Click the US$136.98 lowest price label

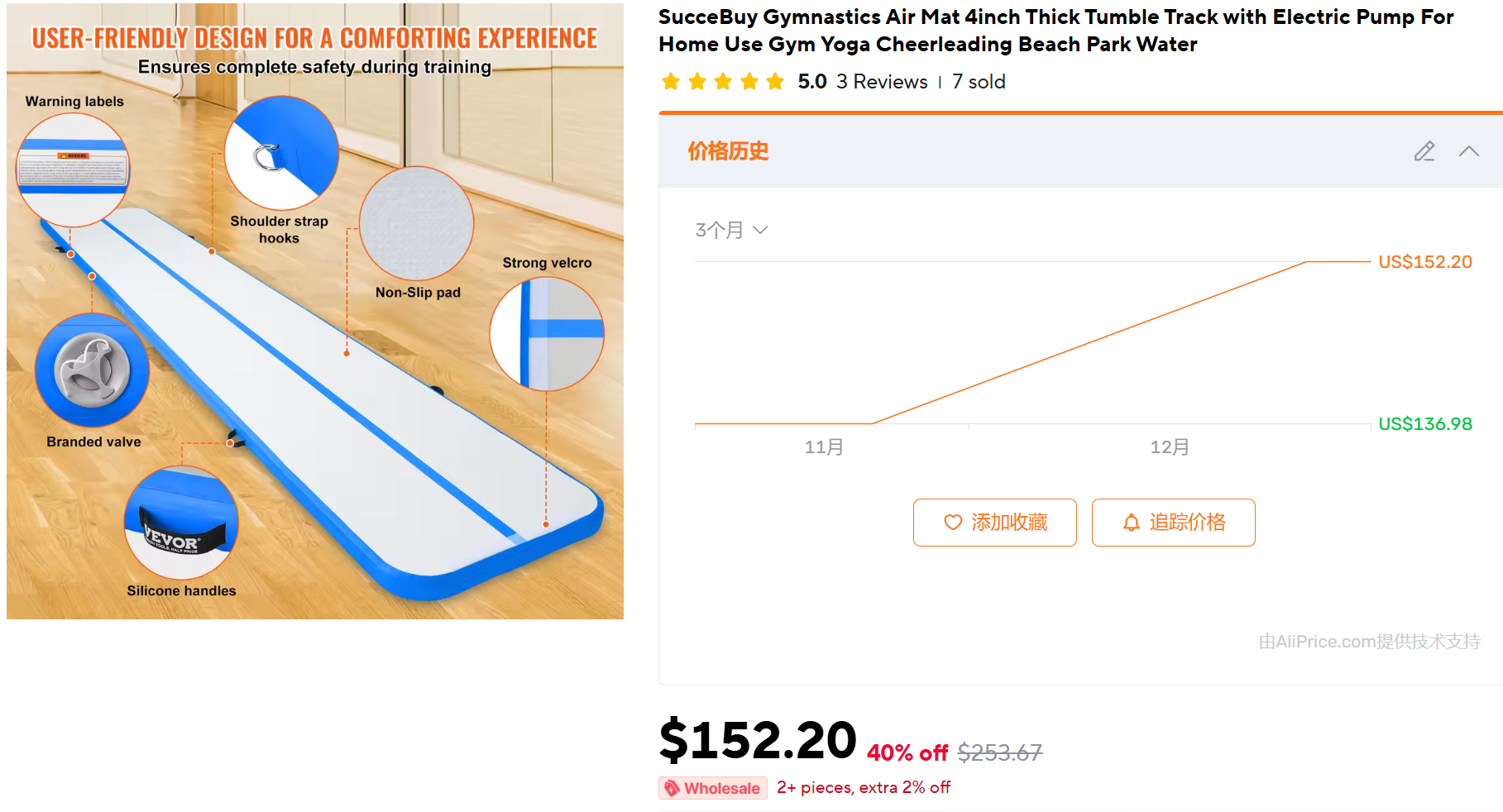[1424, 424]
